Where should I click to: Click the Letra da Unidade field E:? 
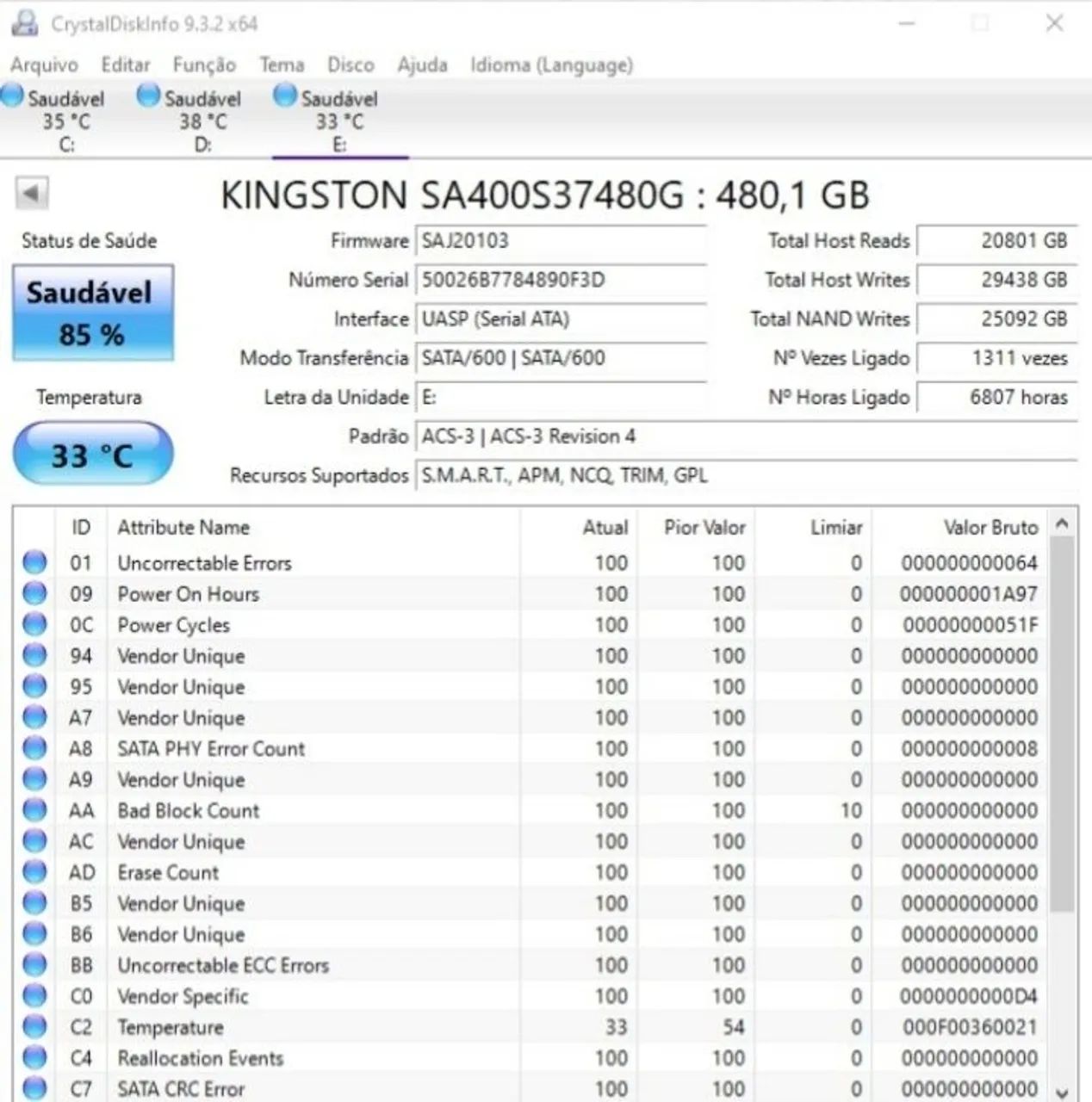[562, 398]
